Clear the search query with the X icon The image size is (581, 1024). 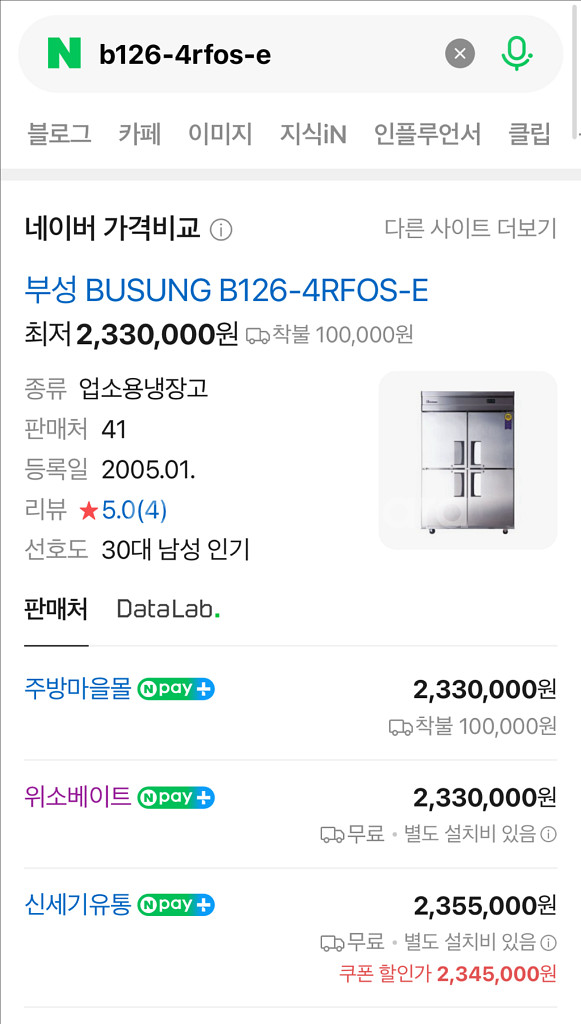[458, 54]
